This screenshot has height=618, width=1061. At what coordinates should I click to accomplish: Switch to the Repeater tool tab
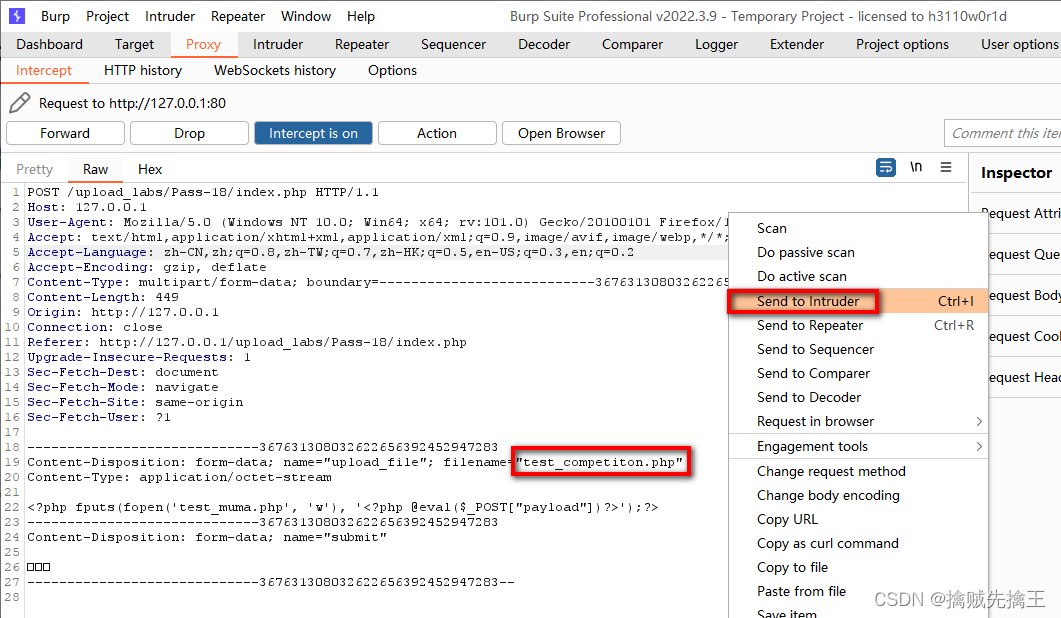tap(361, 45)
